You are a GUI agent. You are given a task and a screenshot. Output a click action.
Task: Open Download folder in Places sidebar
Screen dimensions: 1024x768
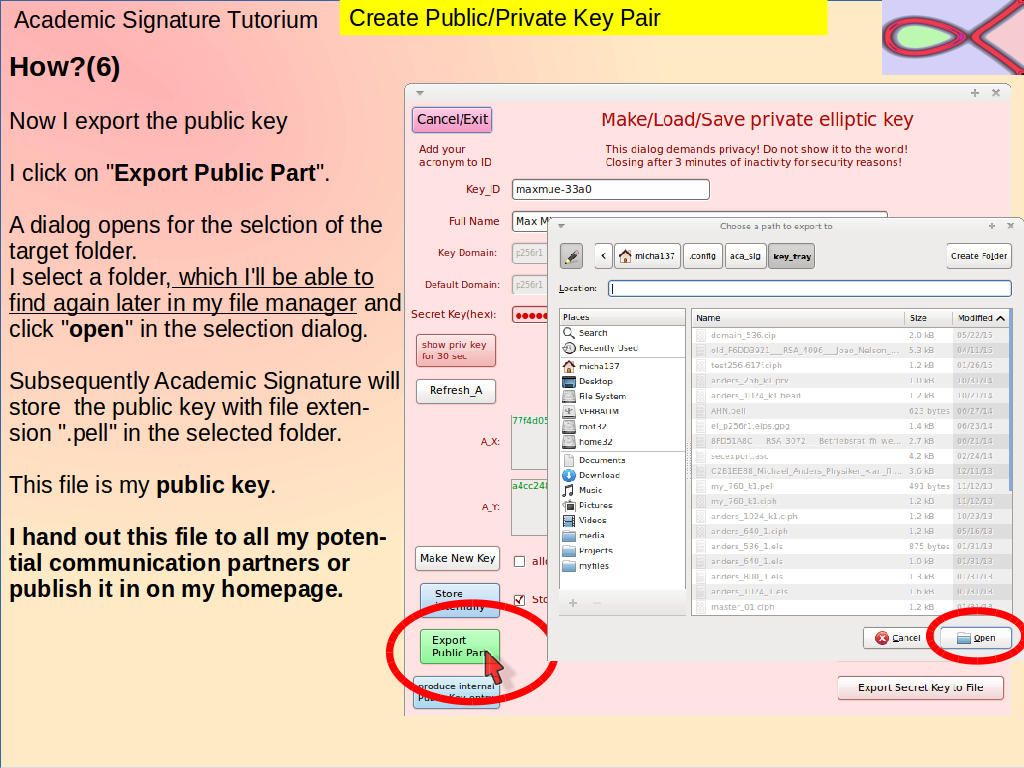click(599, 475)
